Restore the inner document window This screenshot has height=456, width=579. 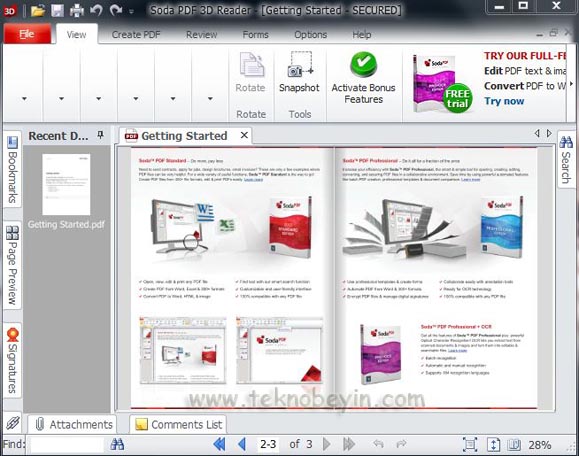(554, 33)
